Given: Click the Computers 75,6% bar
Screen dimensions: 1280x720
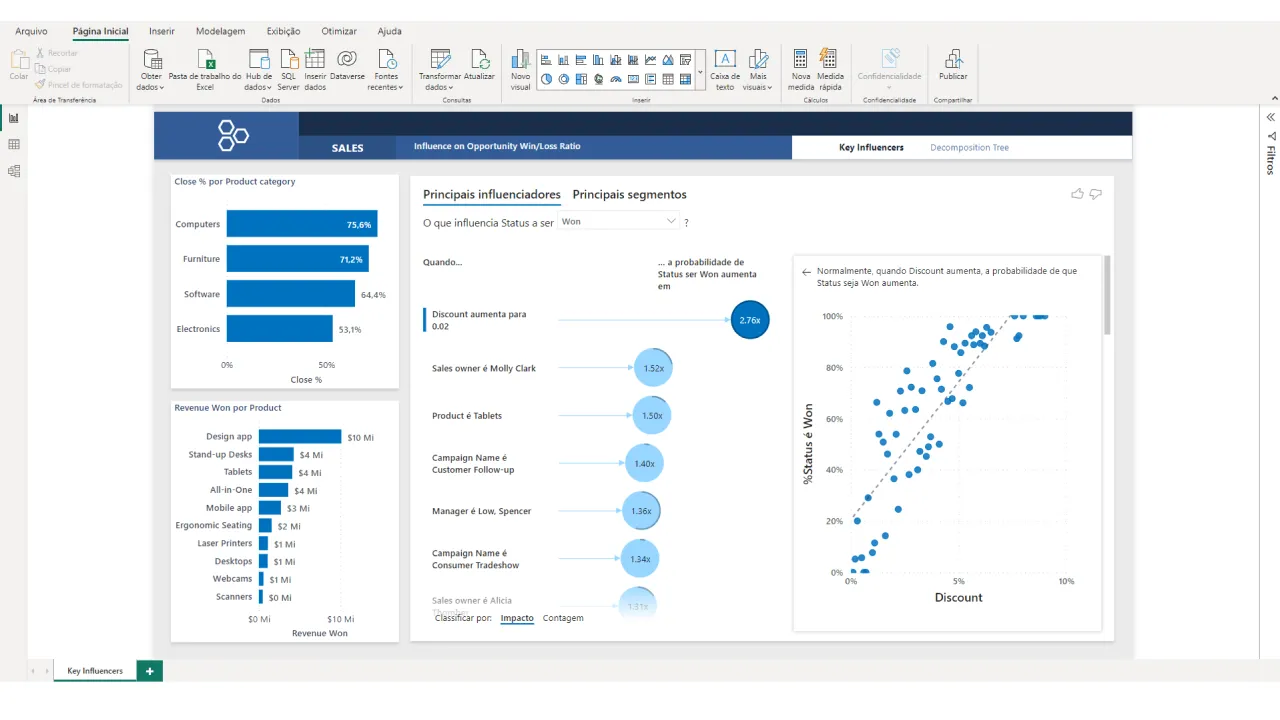Looking at the screenshot, I should pos(302,224).
